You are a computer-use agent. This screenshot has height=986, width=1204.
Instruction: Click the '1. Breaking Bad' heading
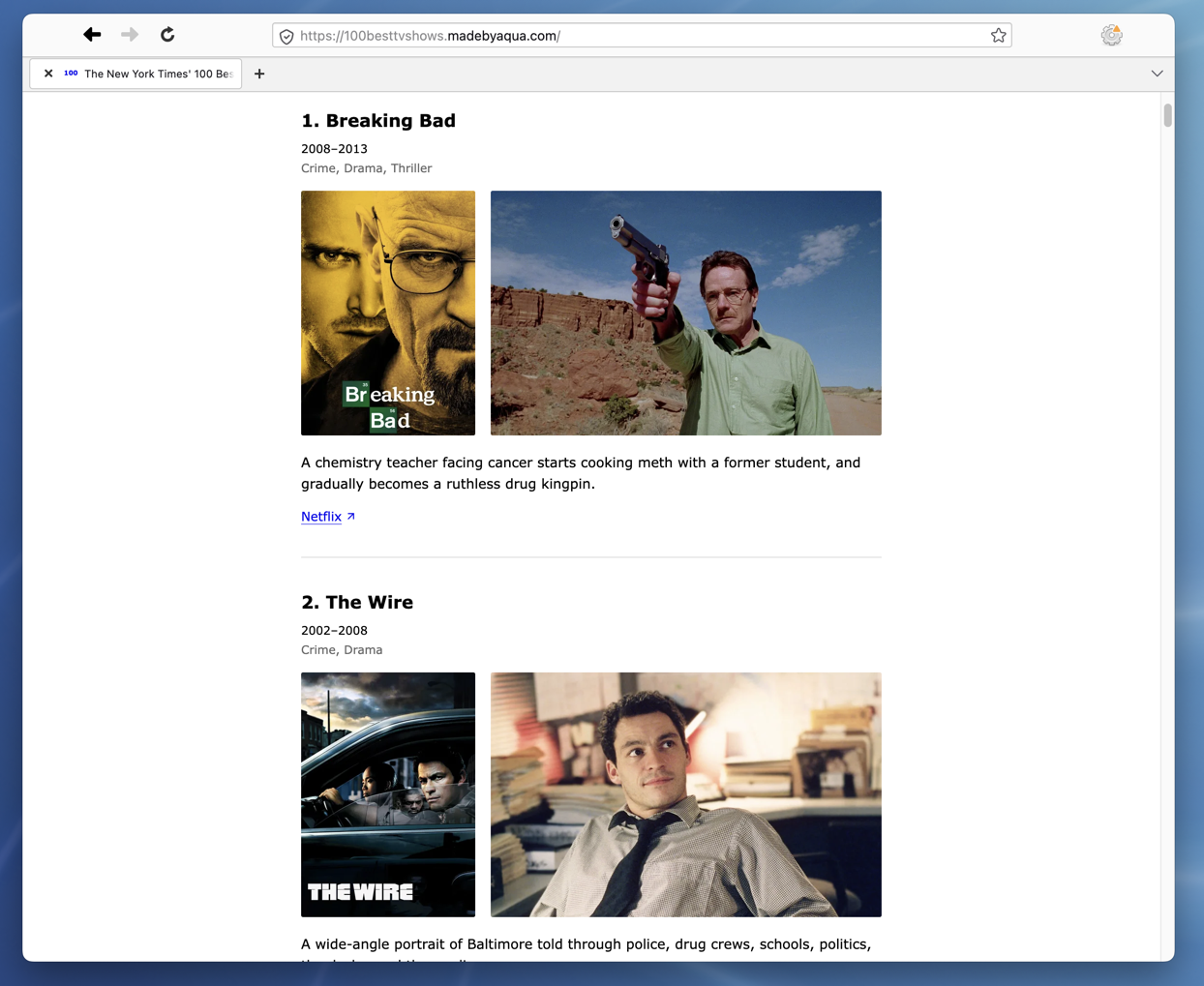point(378,121)
